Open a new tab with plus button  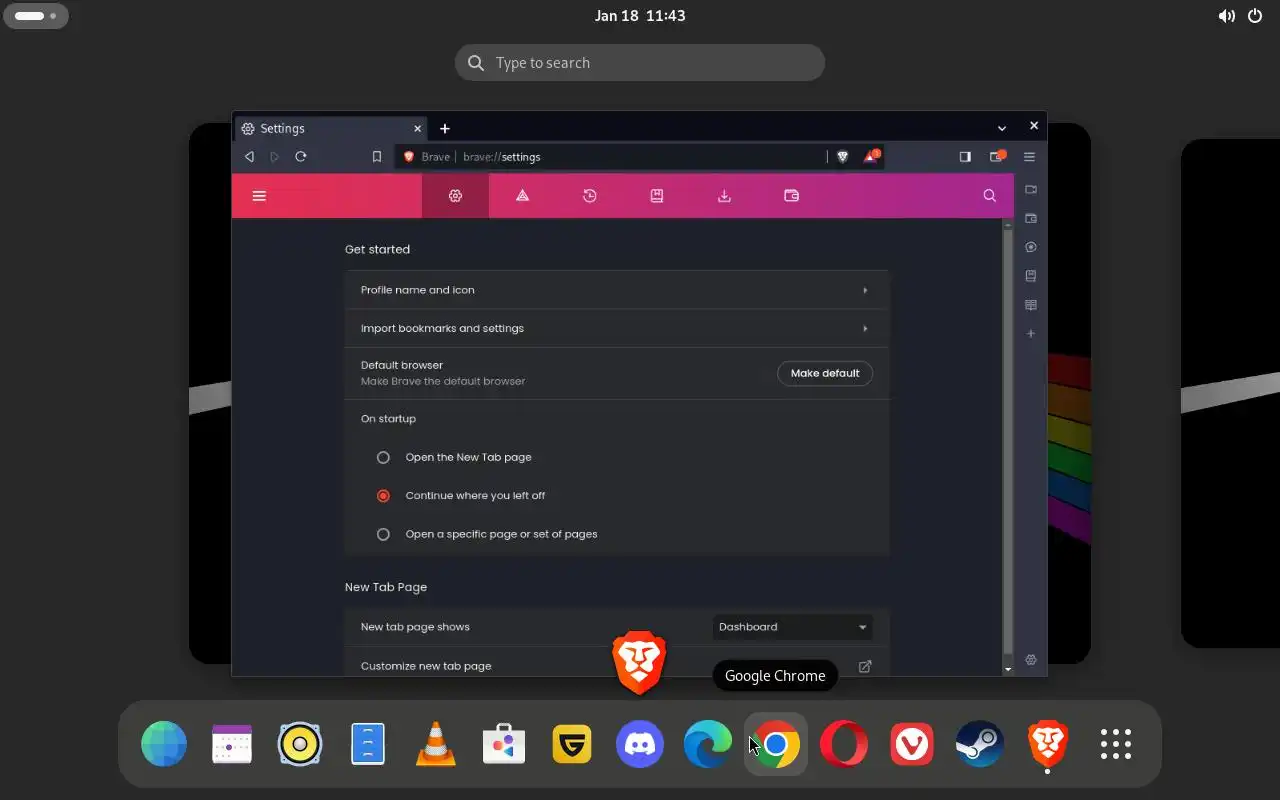tap(445, 128)
